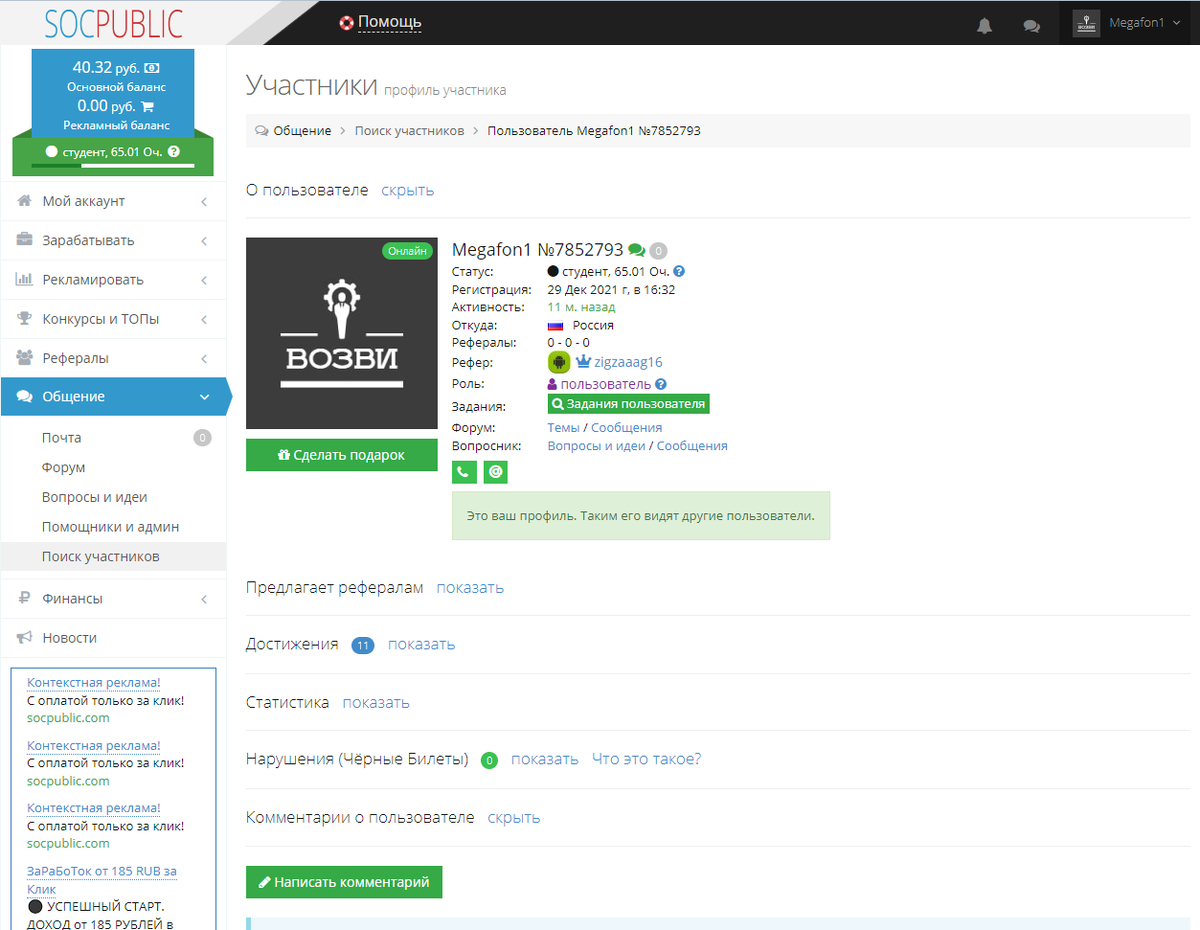Viewport: 1200px width, 930px height.
Task: Click the help icon beside role 'пользователь'
Action: [661, 384]
